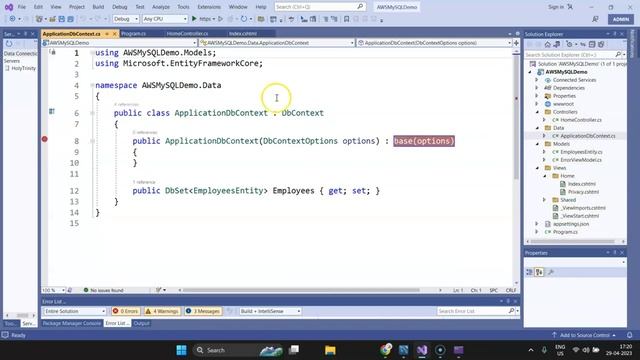
Task: Click the wrench icon in Properties panel
Action: pos(550,272)
